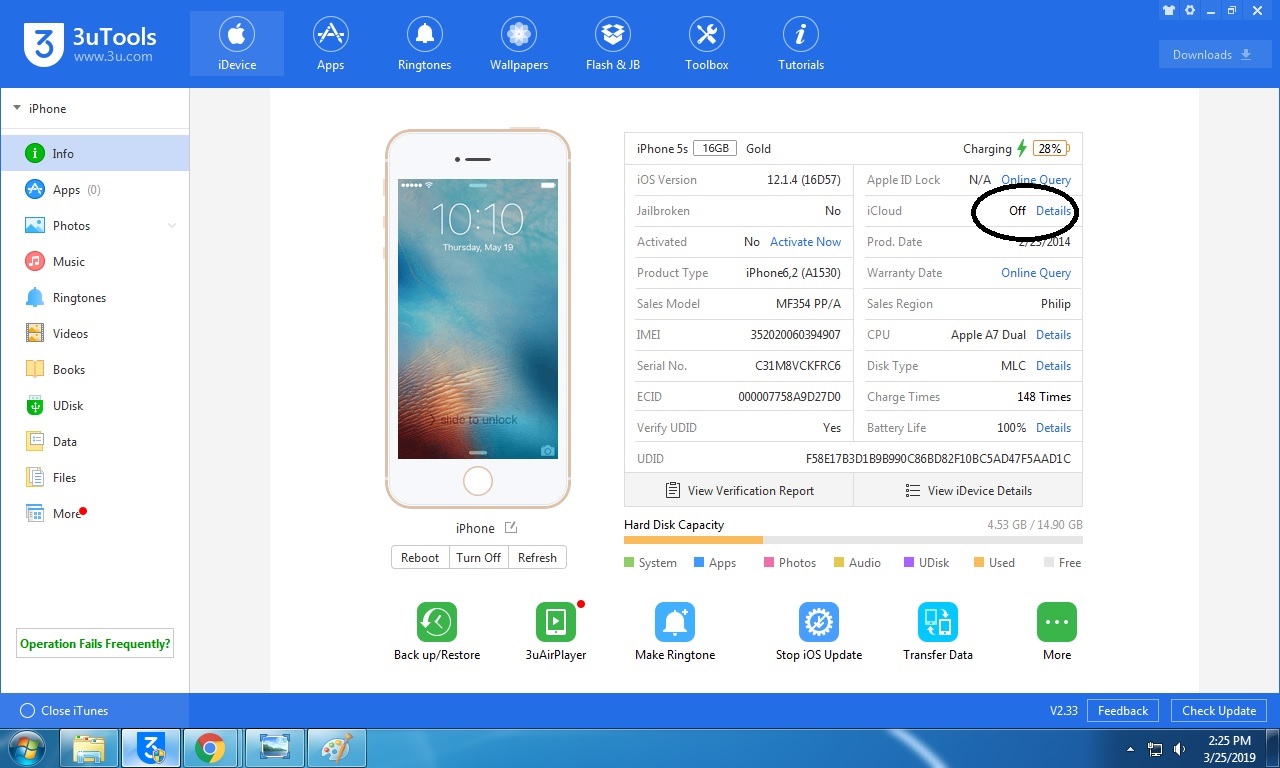This screenshot has width=1280, height=768.
Task: Click Operation Fails Frequently? link
Action: click(x=95, y=644)
